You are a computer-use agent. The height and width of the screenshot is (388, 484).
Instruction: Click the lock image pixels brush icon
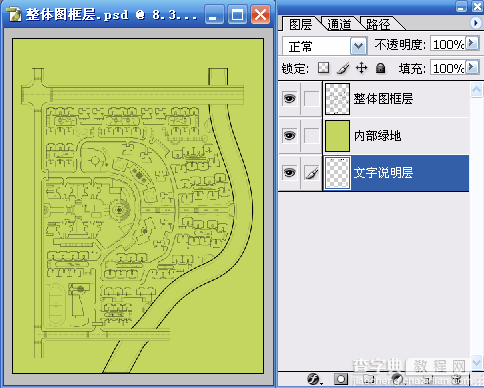pos(343,68)
